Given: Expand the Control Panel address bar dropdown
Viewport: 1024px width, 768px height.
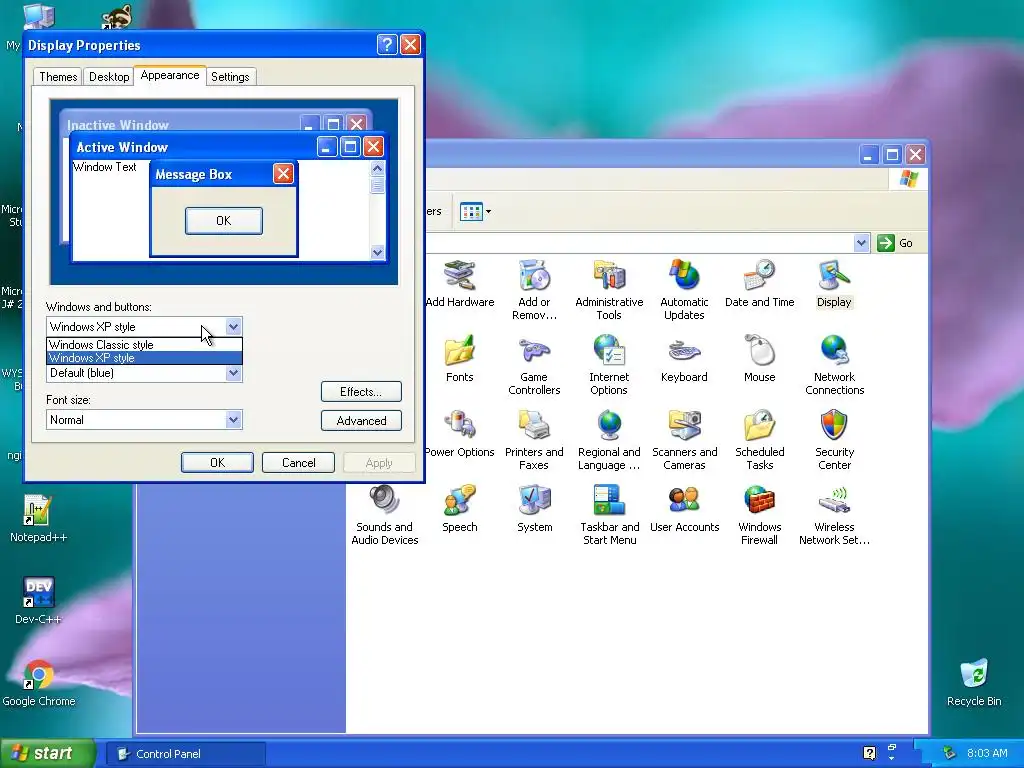Looking at the screenshot, I should click(x=861, y=243).
